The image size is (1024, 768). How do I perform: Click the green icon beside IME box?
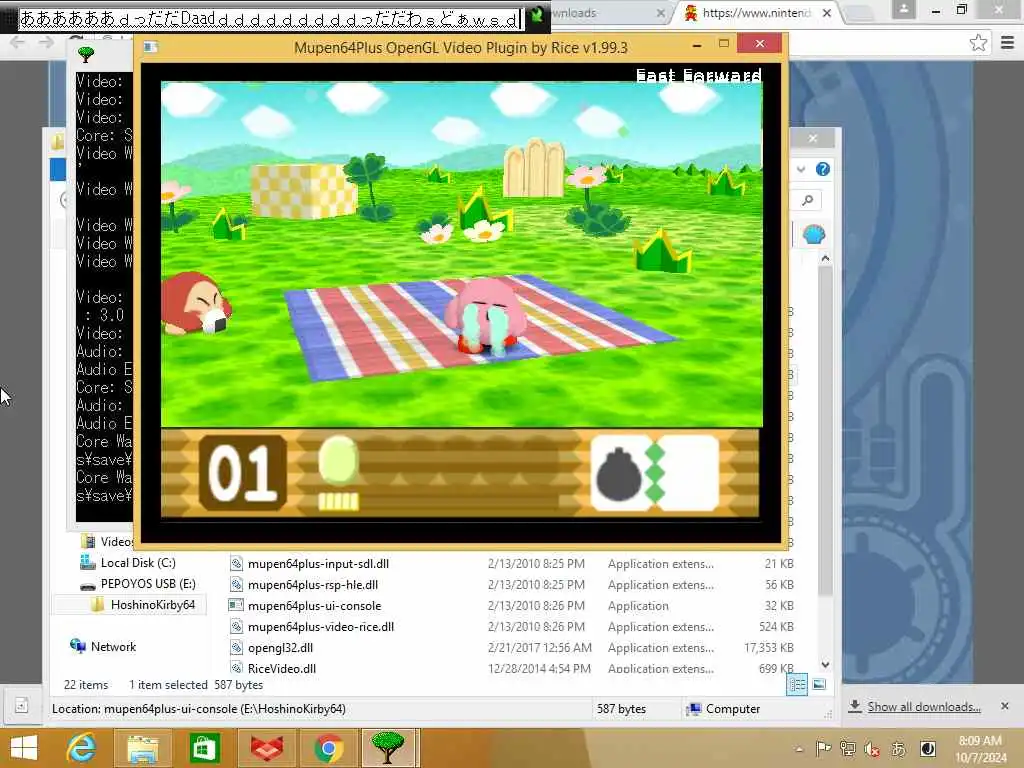click(x=537, y=15)
